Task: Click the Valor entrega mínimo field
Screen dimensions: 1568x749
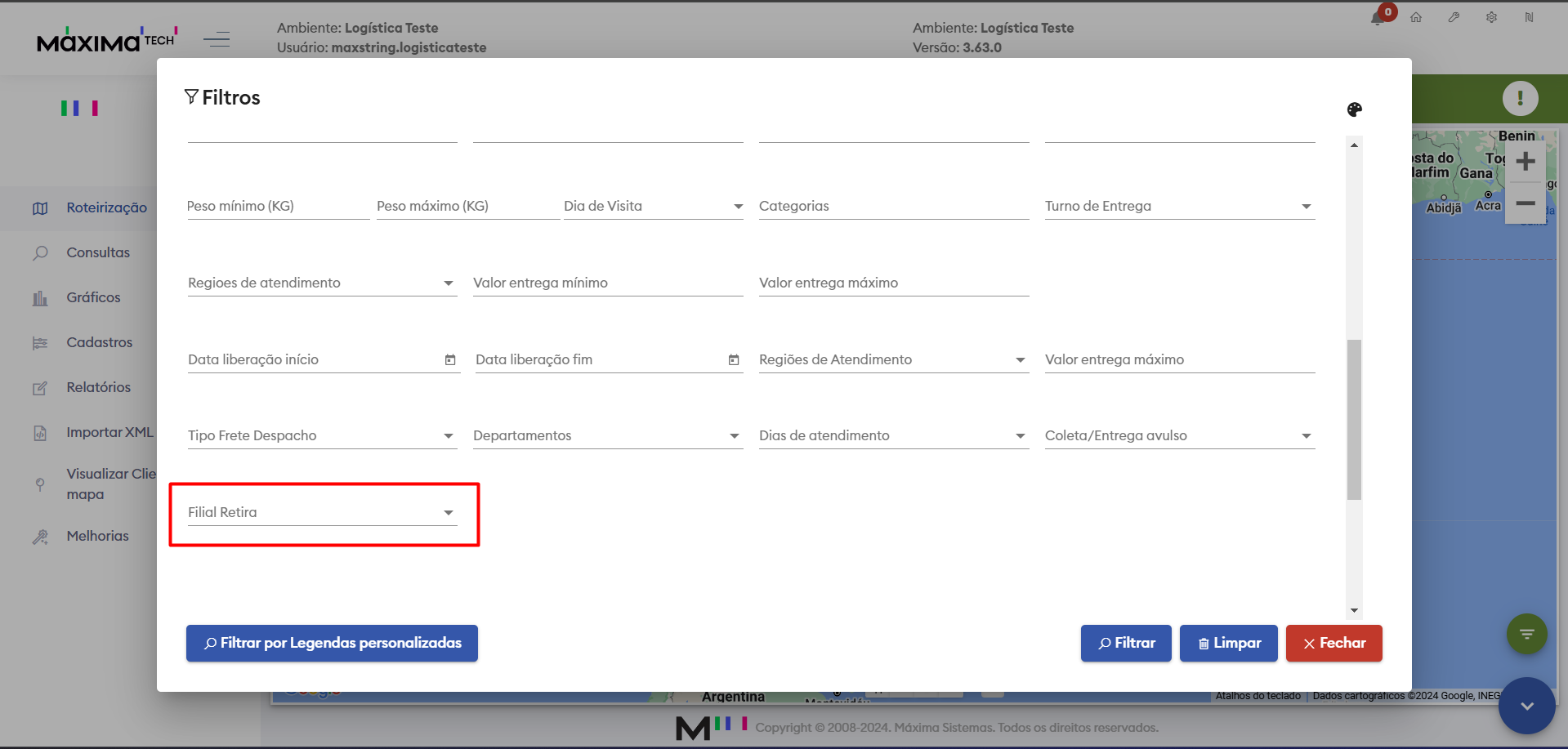Action: (608, 283)
